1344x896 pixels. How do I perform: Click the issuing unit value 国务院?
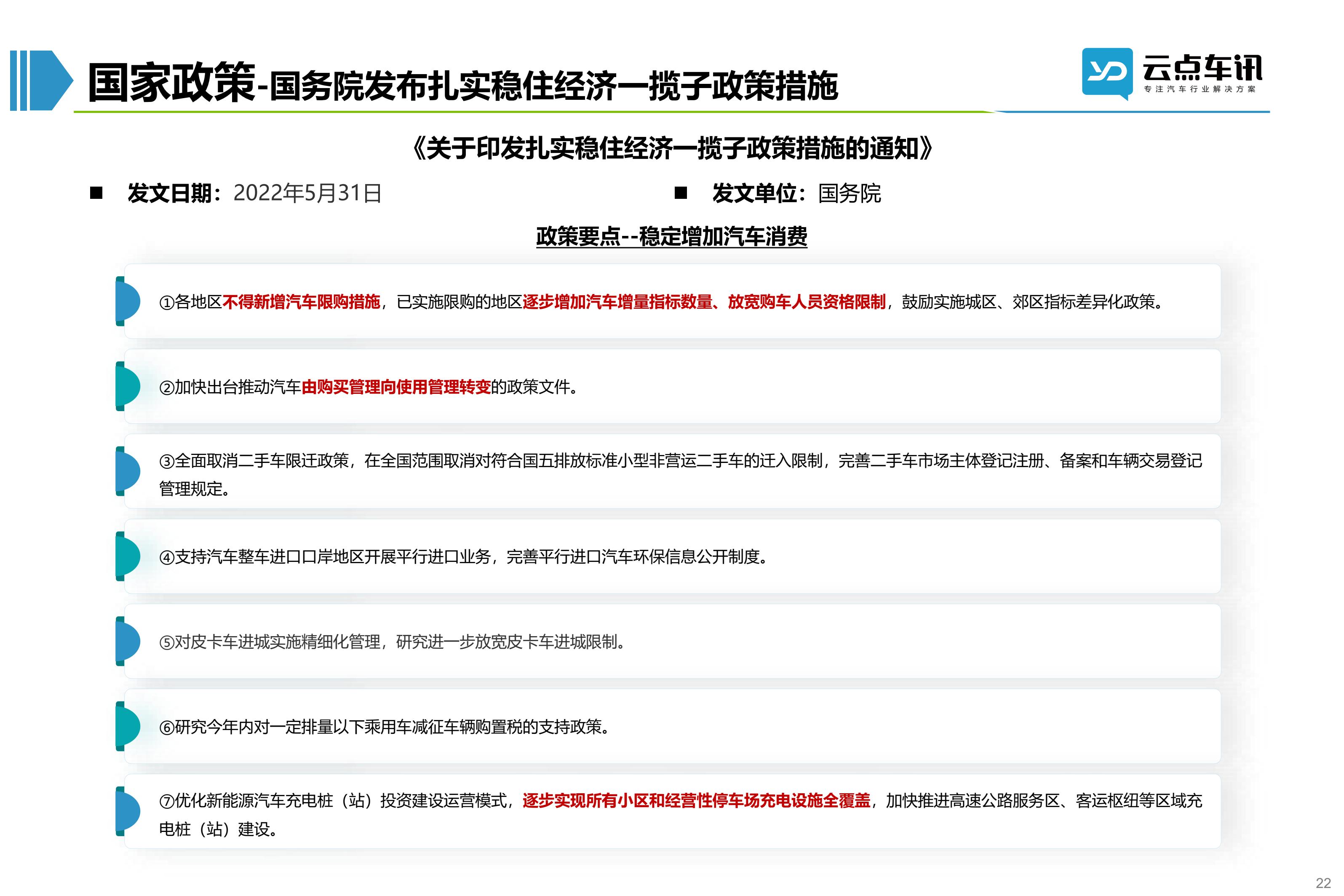(x=850, y=193)
